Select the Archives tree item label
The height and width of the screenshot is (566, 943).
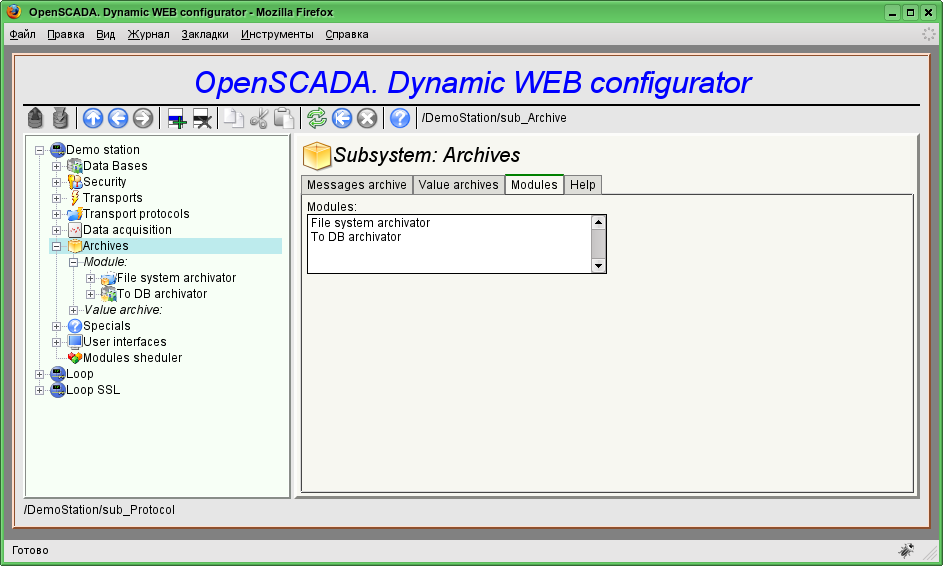click(105, 246)
